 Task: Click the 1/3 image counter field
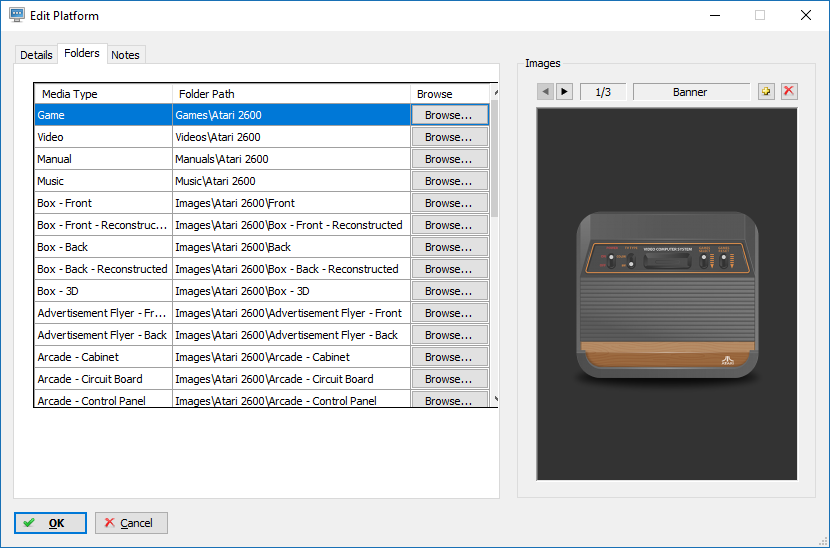pos(603,92)
